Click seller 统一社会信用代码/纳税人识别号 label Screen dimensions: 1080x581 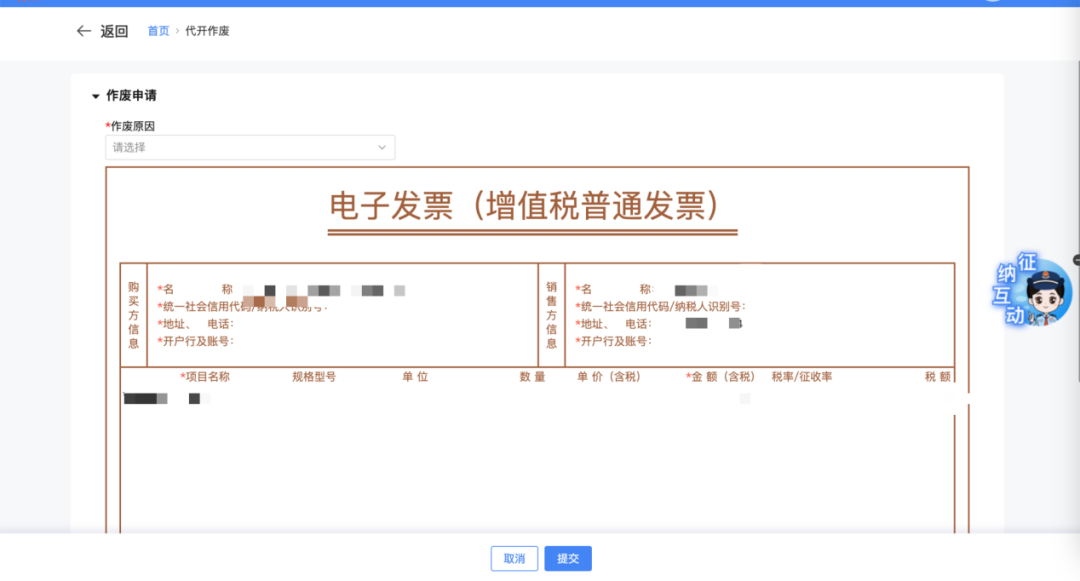point(661,306)
